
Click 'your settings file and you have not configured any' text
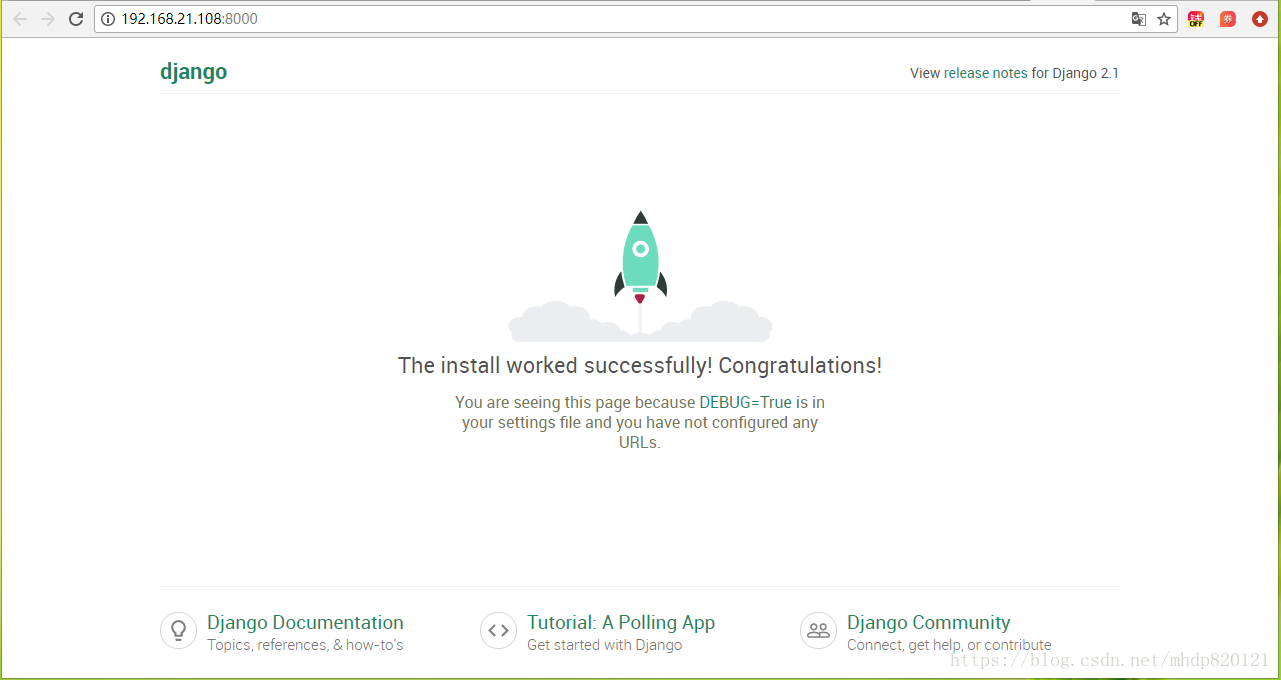[640, 422]
